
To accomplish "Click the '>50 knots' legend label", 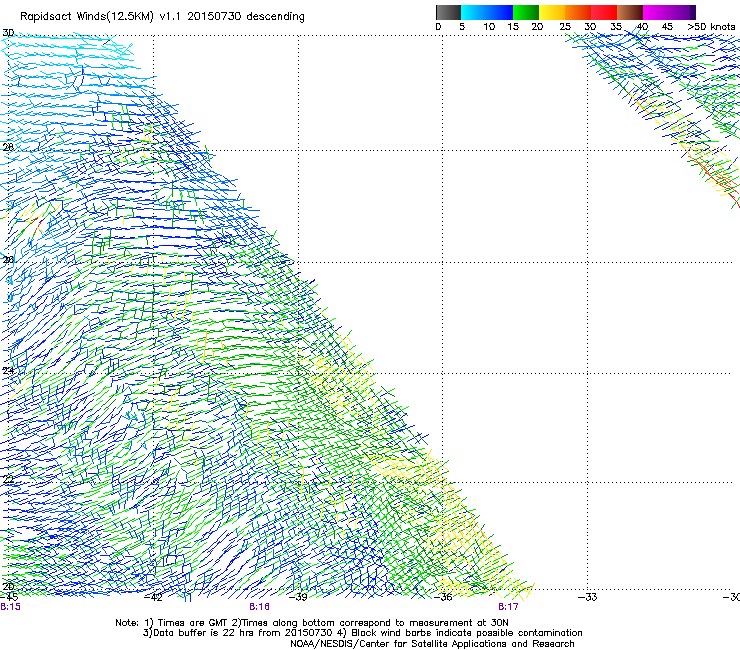I will click(x=711, y=27).
